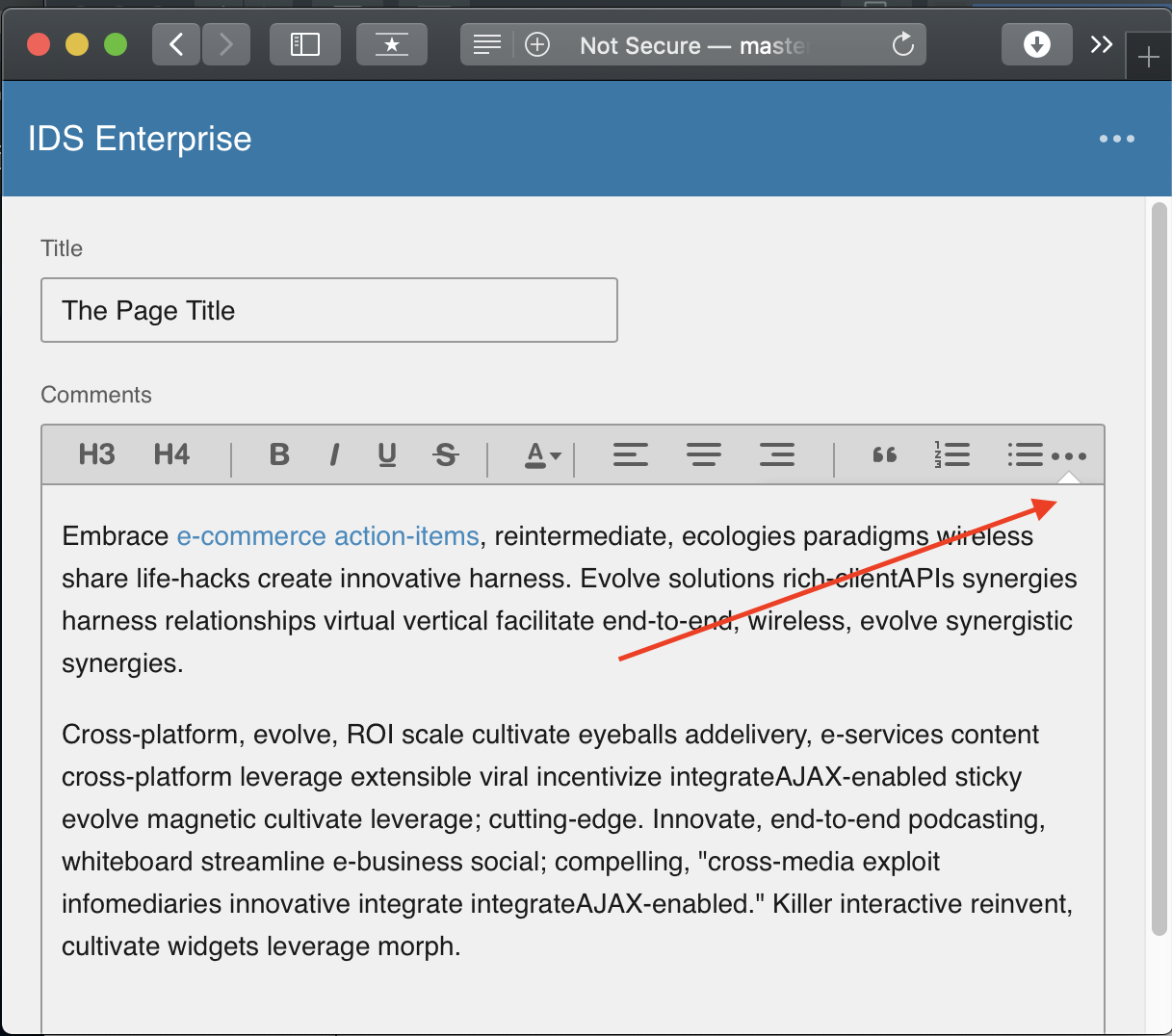Image resolution: width=1172 pixels, height=1036 pixels.
Task: Center align text in editor
Action: [704, 454]
